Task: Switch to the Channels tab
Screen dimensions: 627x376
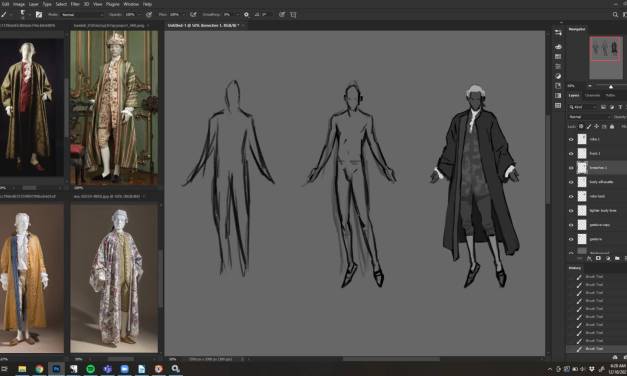Action: pyautogui.click(x=593, y=95)
